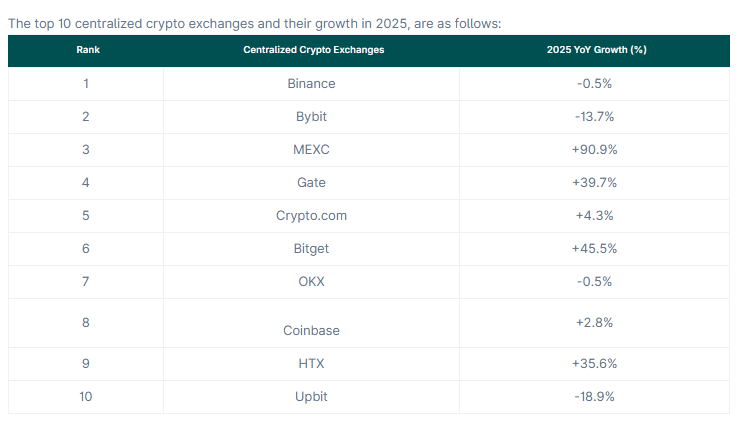The width and height of the screenshot is (739, 423).
Task: Click the Bitget exchange name
Action: pos(311,249)
